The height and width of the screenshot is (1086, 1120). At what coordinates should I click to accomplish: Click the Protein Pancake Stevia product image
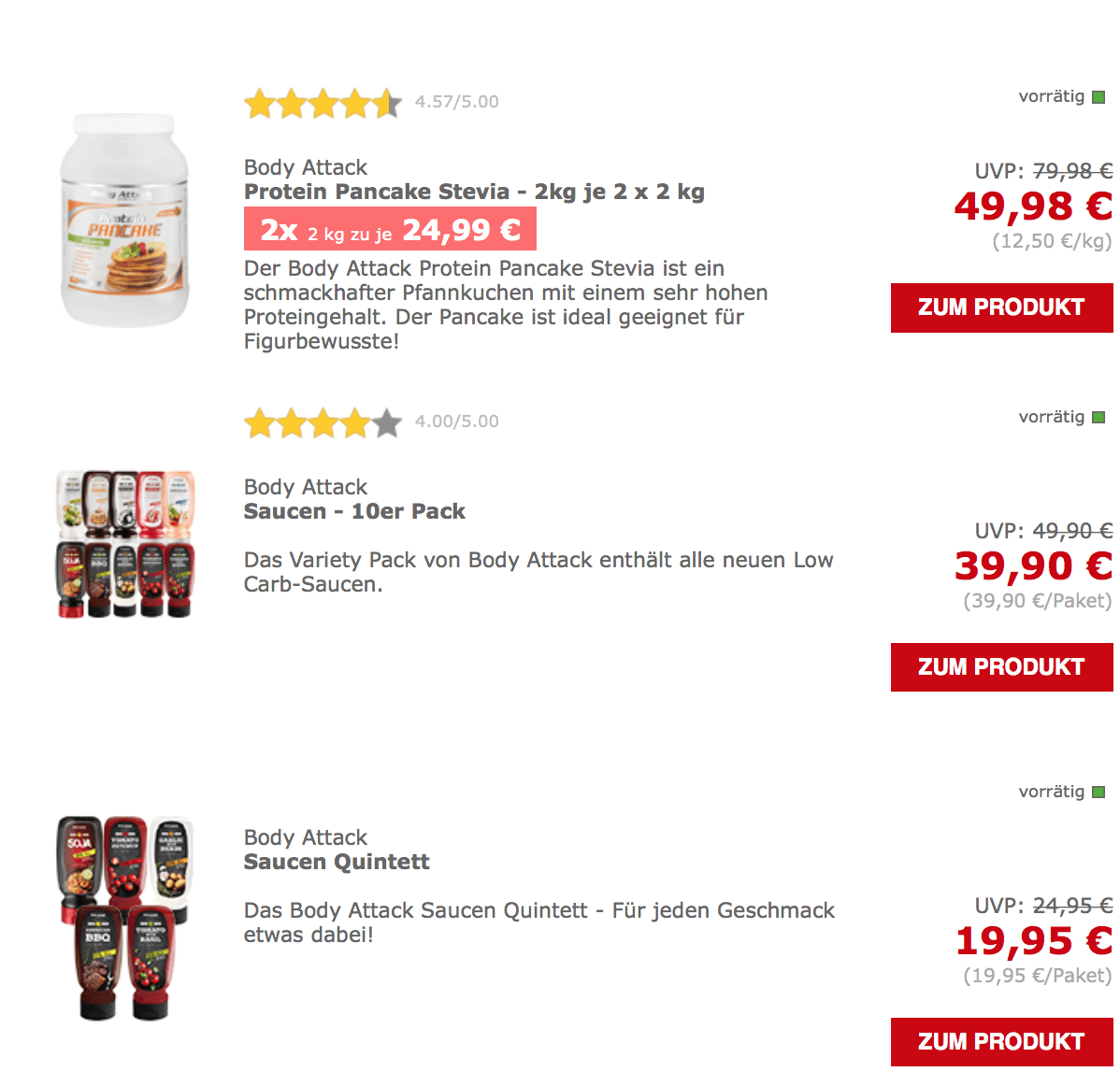click(x=124, y=220)
